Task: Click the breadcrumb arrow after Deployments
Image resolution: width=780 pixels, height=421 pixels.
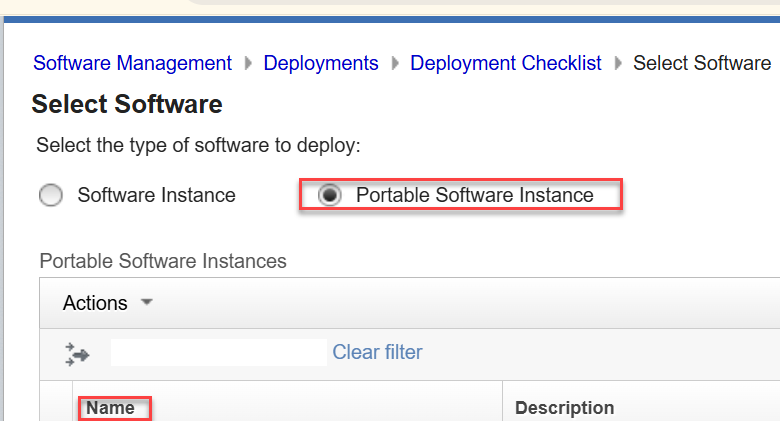Action: 395,64
